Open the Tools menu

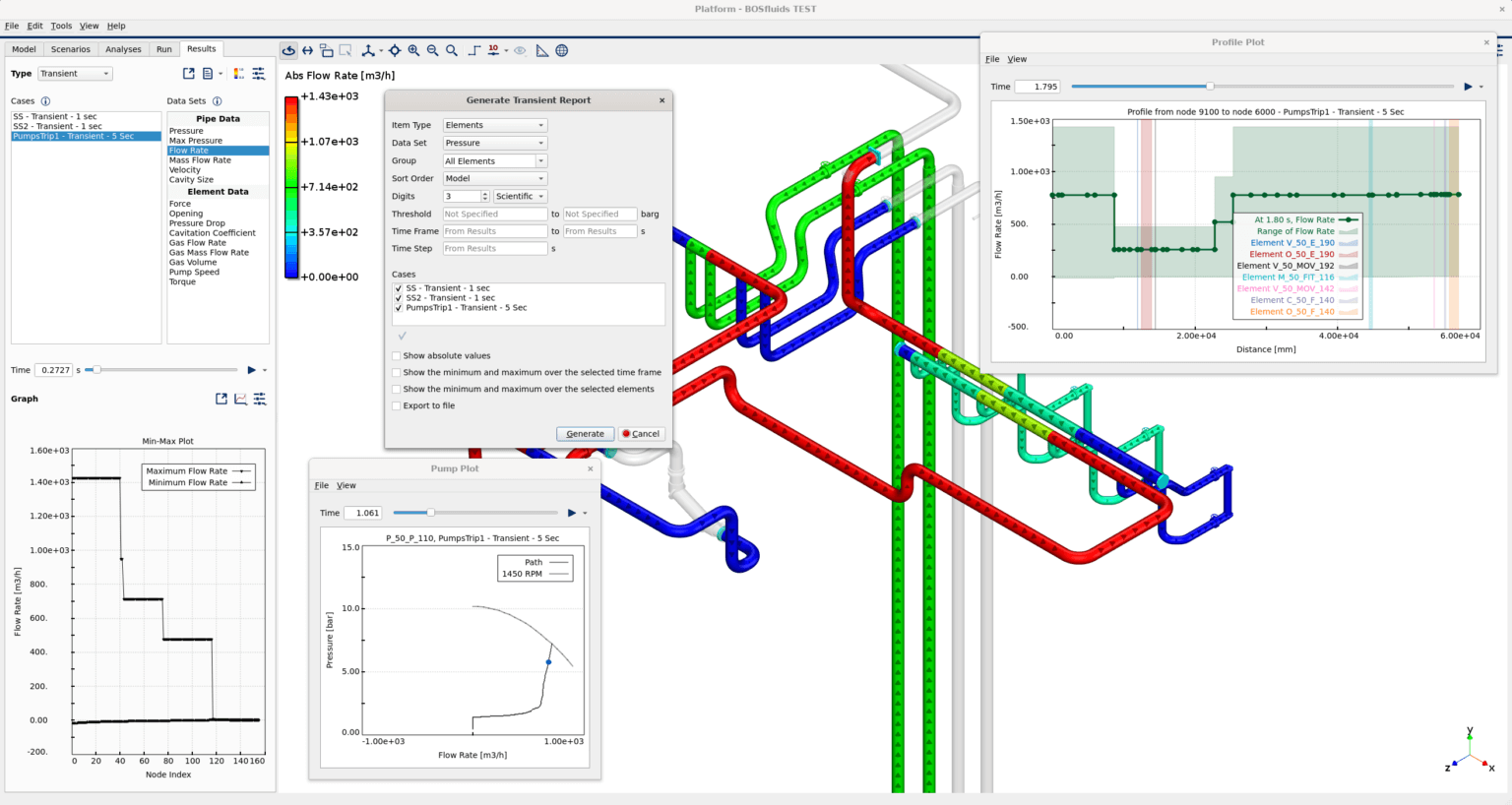61,26
